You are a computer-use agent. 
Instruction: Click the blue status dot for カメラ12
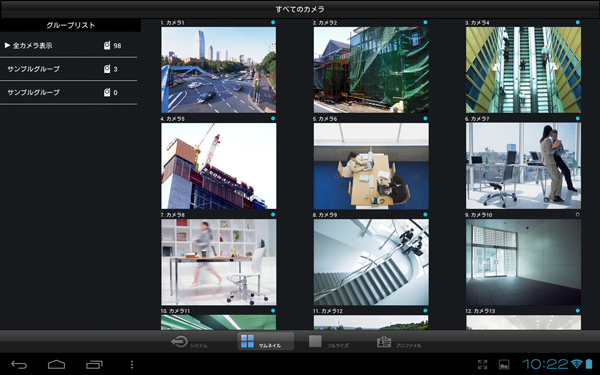tap(425, 311)
